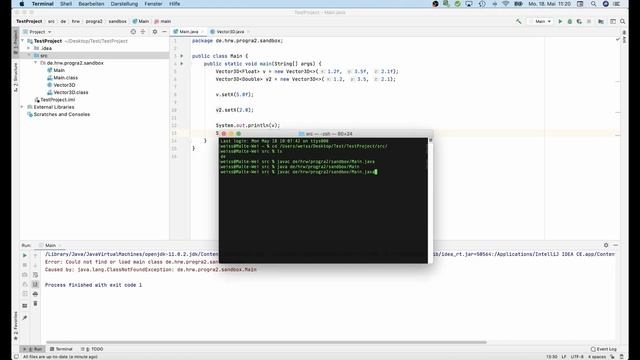Click the grayed Stop icon in main toolbar
The height and width of the screenshot is (360, 640).
[589, 21]
